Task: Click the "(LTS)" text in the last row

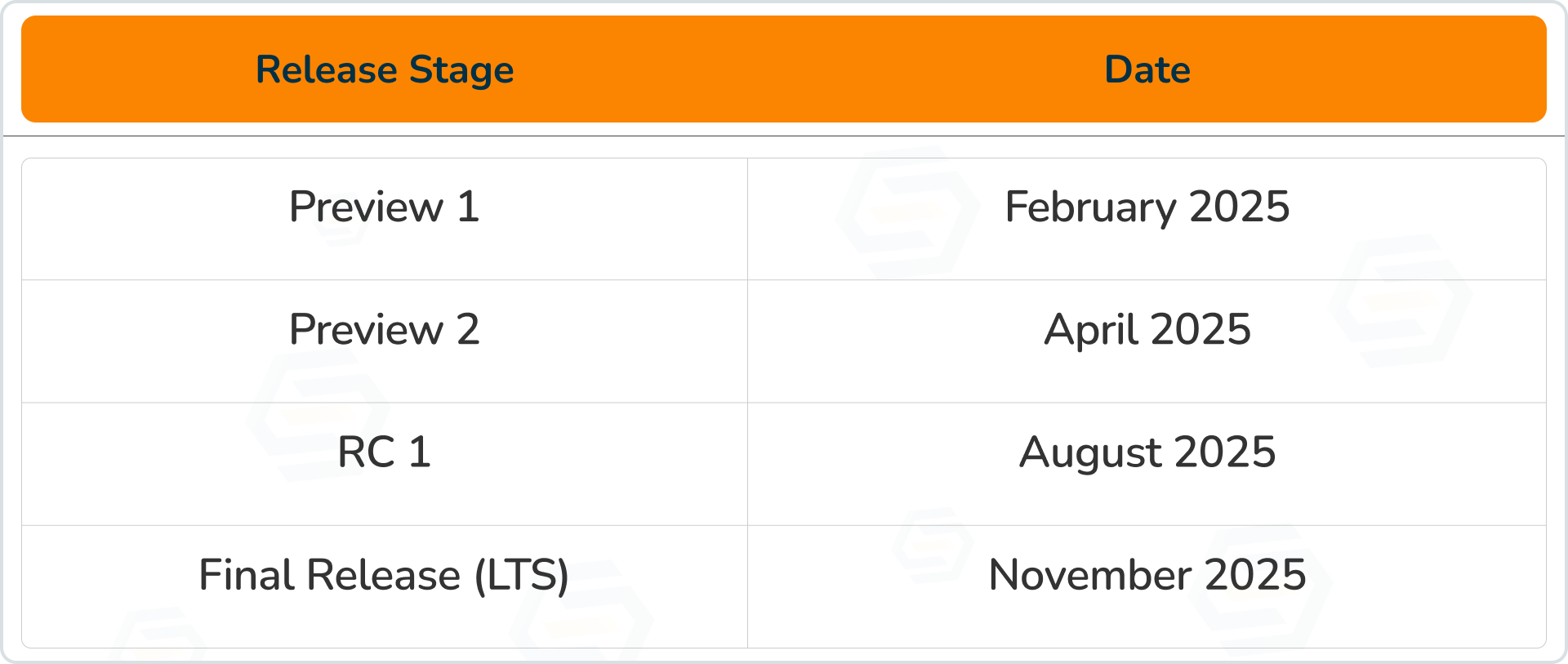Action: (522, 575)
